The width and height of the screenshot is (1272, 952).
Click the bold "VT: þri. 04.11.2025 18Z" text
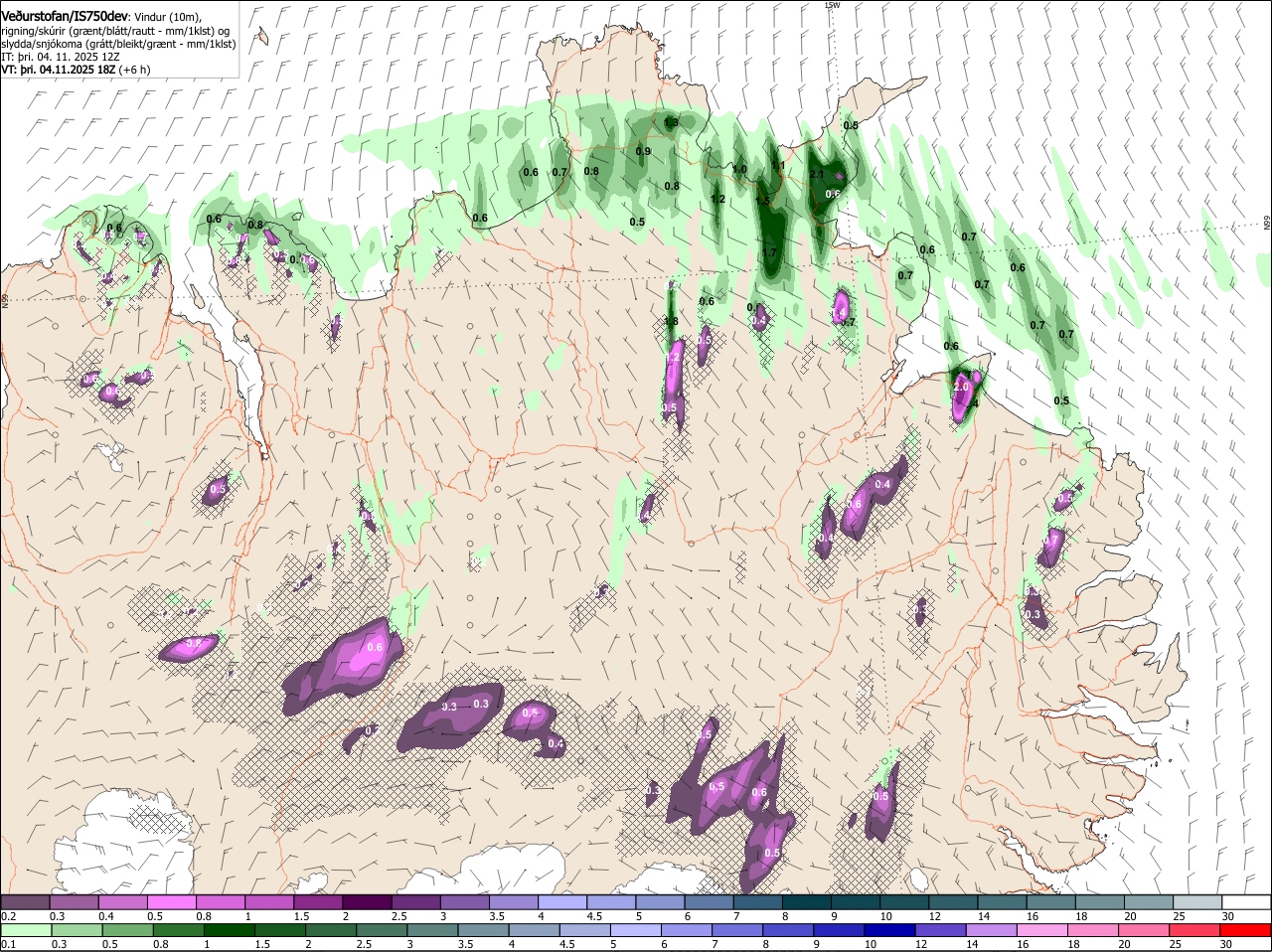(x=58, y=70)
